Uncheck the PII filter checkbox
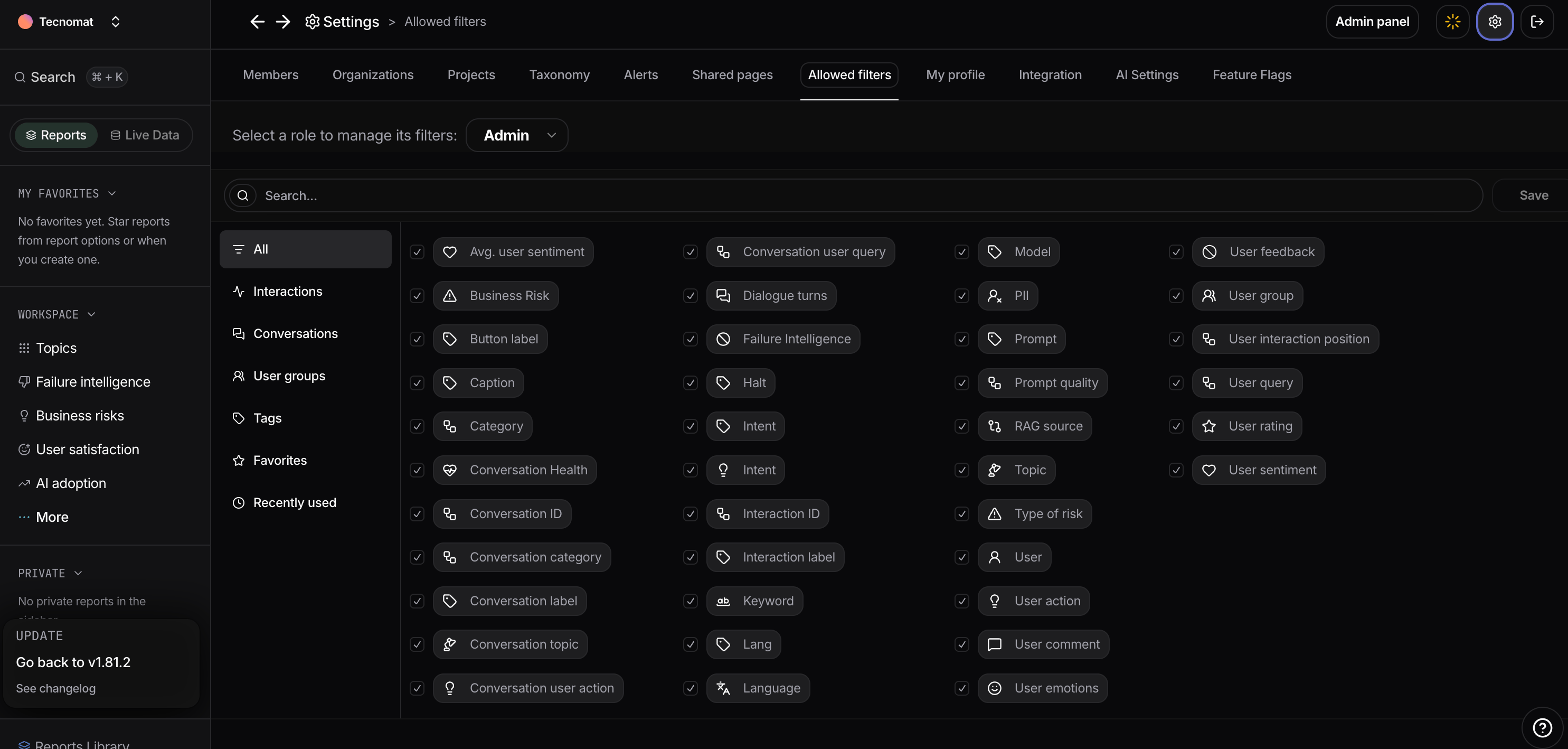 tap(962, 296)
